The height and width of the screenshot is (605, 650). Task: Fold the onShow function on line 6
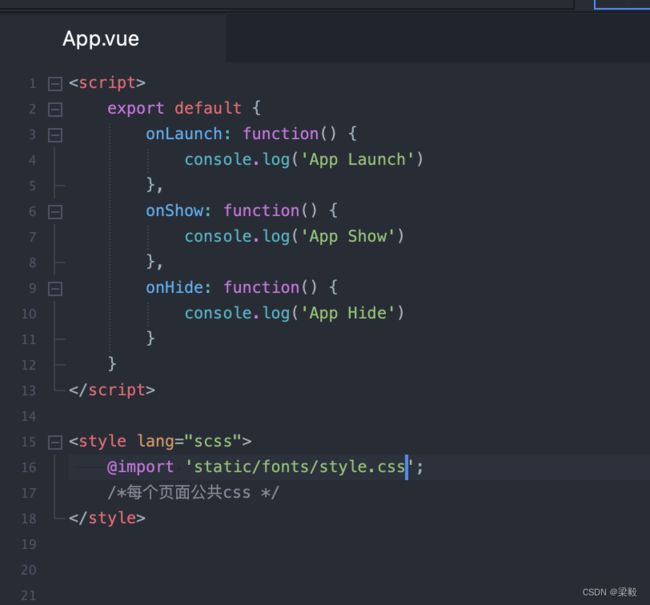point(55,212)
